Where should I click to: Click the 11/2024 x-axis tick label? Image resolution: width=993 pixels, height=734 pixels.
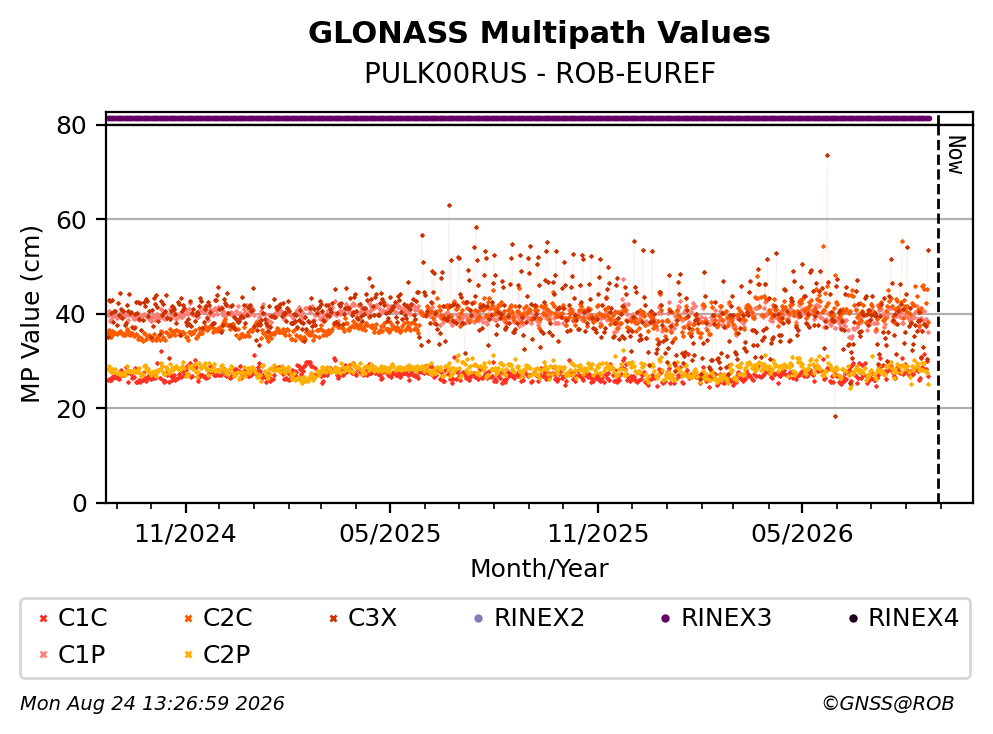tap(186, 534)
